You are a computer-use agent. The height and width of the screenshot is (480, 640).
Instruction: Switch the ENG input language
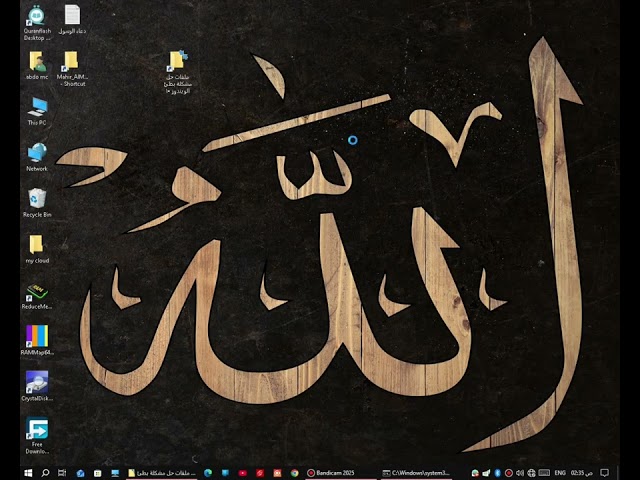pyautogui.click(x=560, y=473)
